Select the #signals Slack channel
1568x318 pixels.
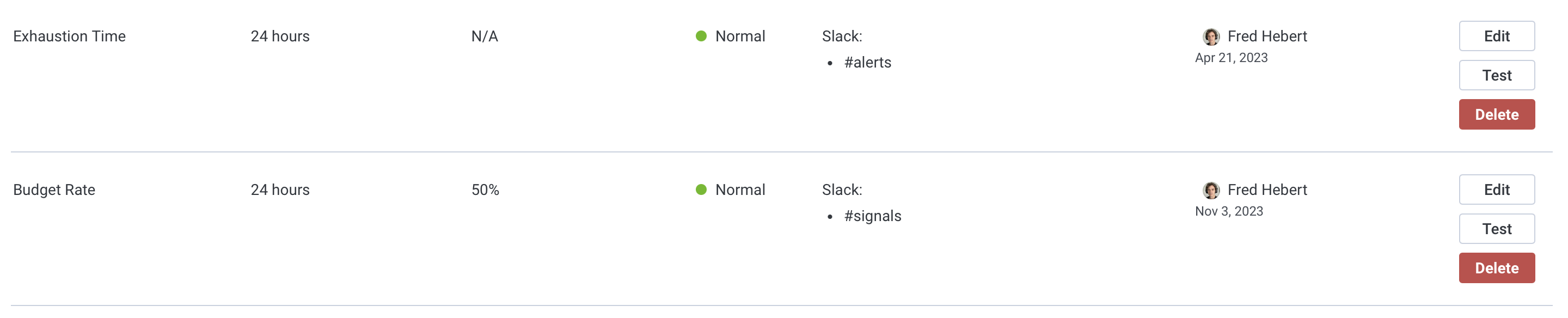coord(873,216)
